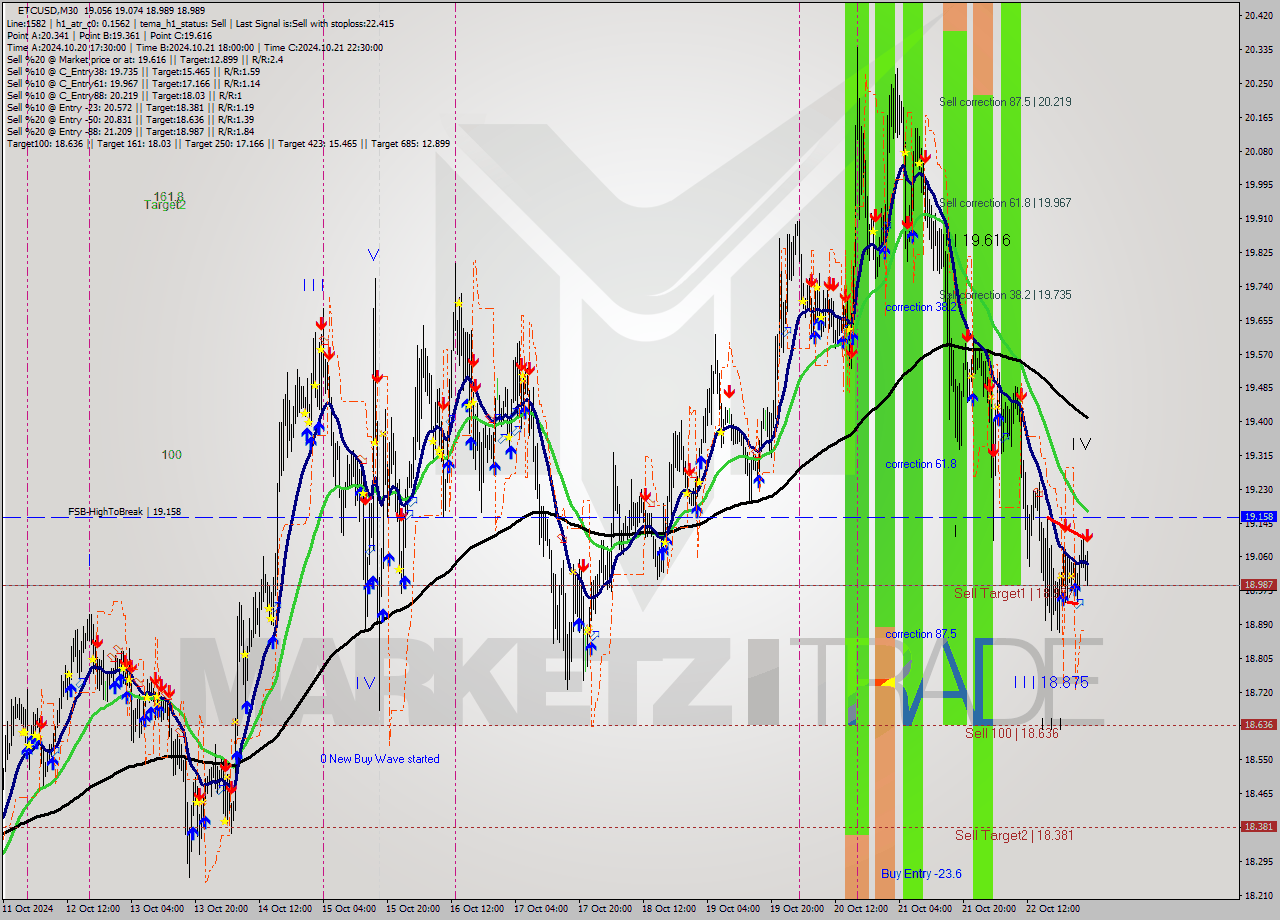The width and height of the screenshot is (1280, 920).
Task: Click the highlighted 19.158 price tag on the axis
Action: 1257,517
